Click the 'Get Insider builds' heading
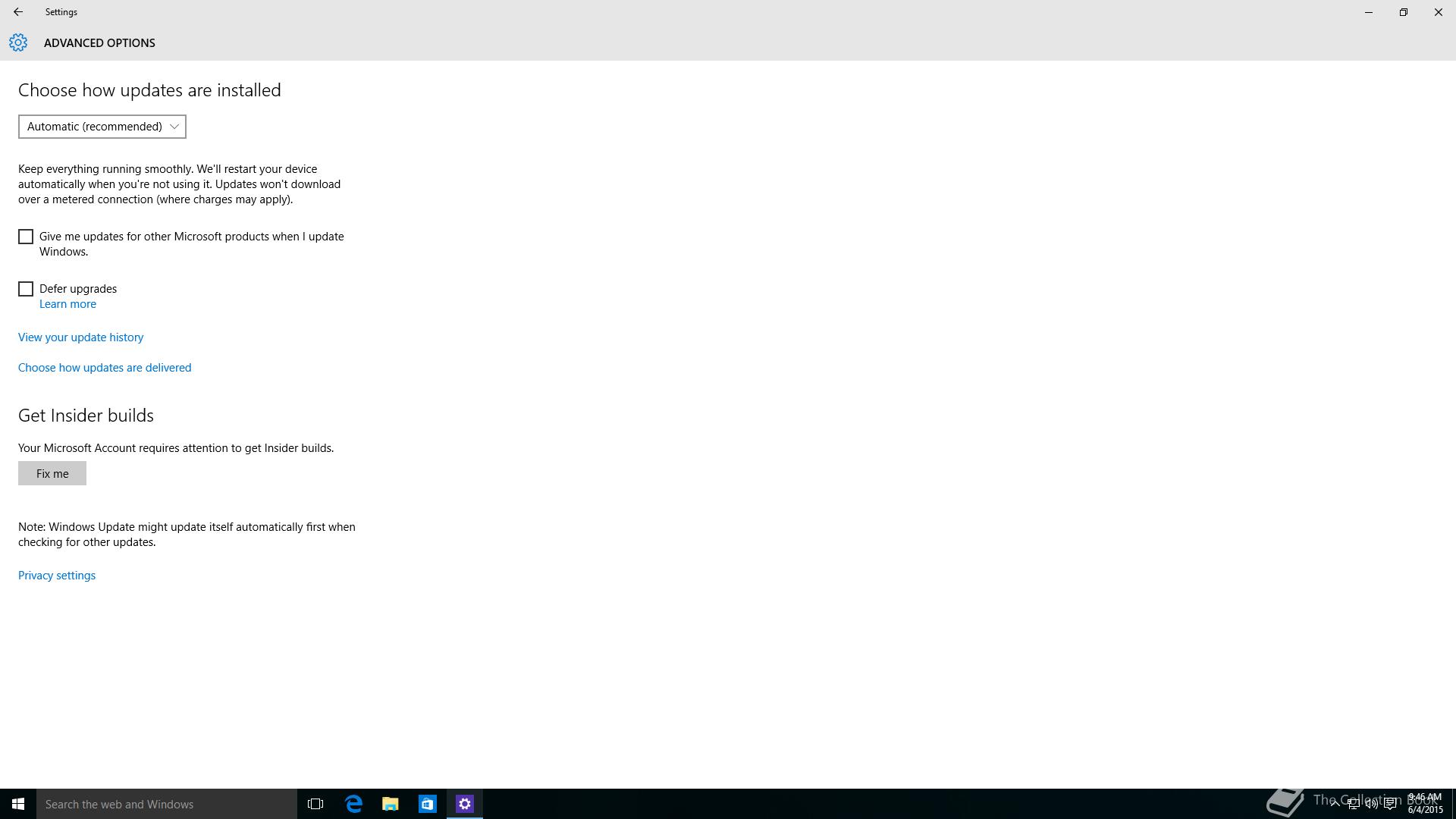 click(86, 416)
